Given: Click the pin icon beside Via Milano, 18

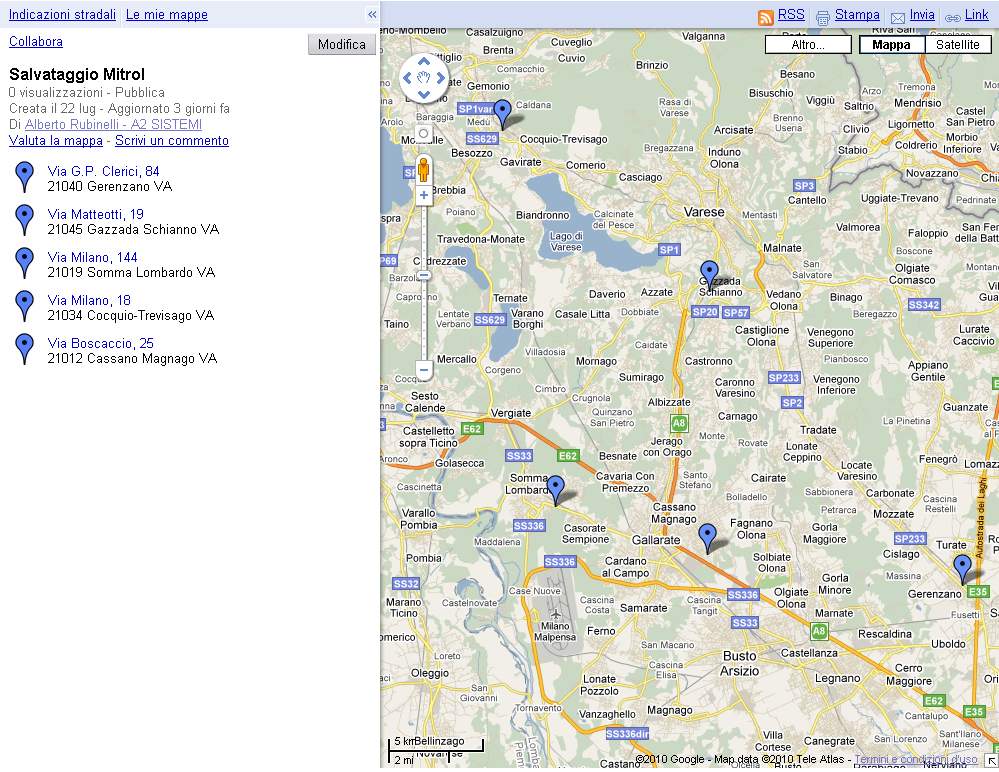Looking at the screenshot, I should click(24, 306).
